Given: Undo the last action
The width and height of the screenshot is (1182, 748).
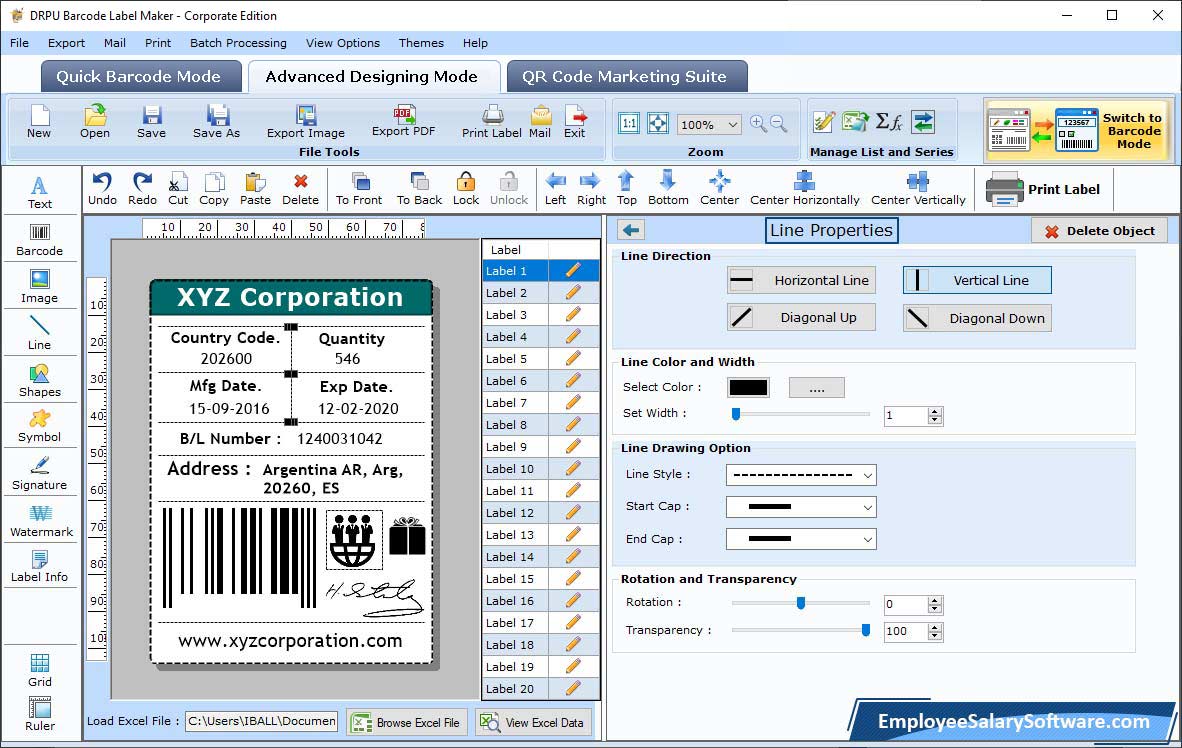Looking at the screenshot, I should coord(102,189).
